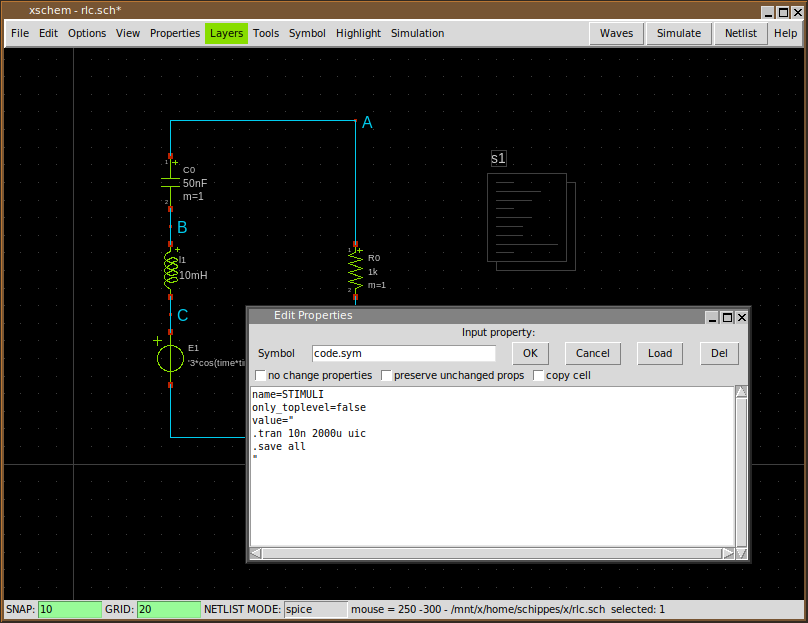
Task: Click the capacitor C0 symbol
Action: [171, 182]
